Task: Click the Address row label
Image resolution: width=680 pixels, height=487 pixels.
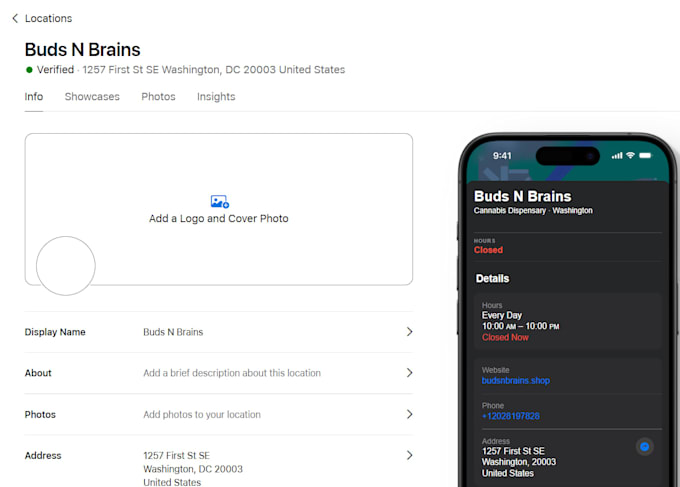Action: click(43, 455)
